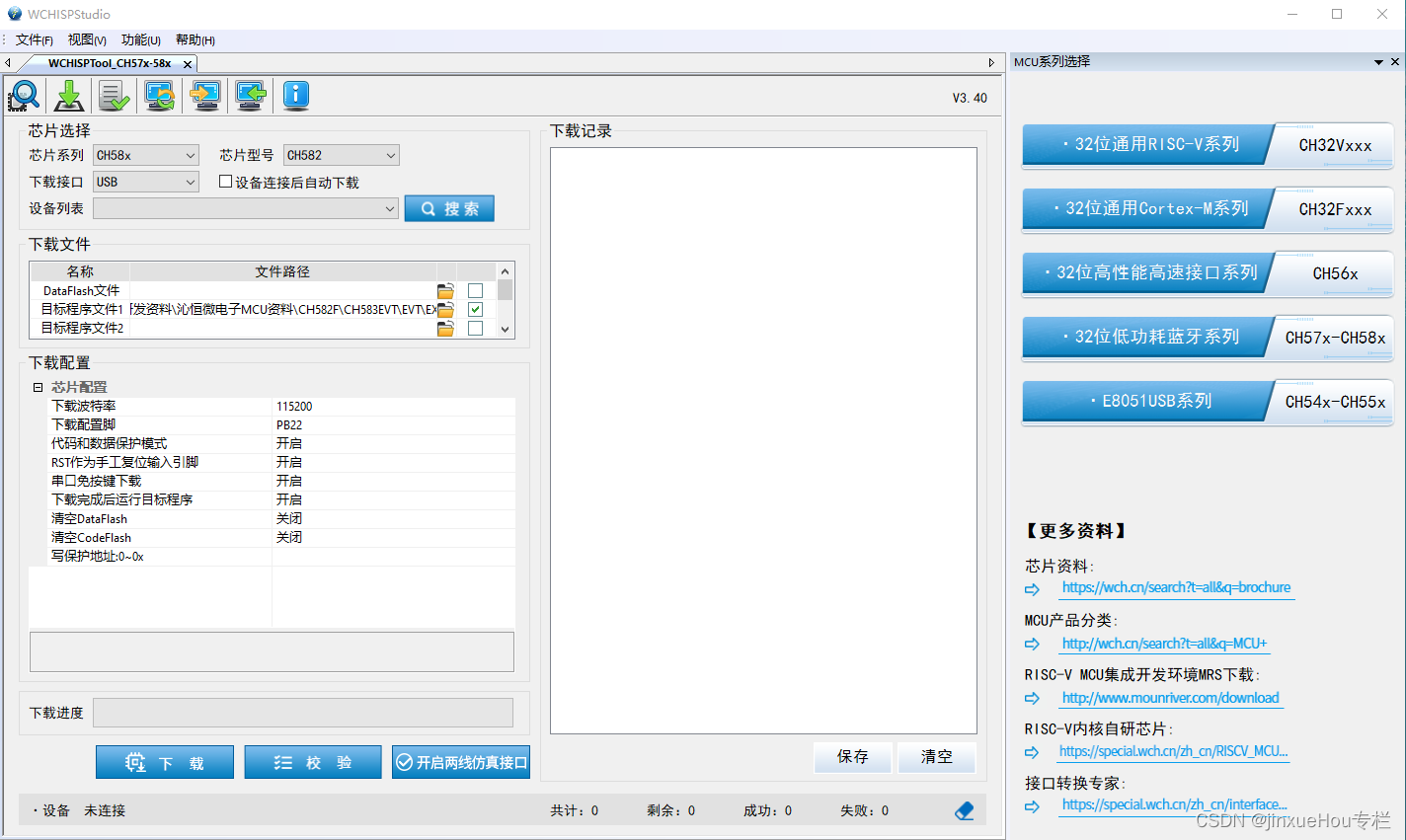Select the WCHISPTool_CH57x-58x tab
1406x840 pixels.
pyautogui.click(x=109, y=63)
